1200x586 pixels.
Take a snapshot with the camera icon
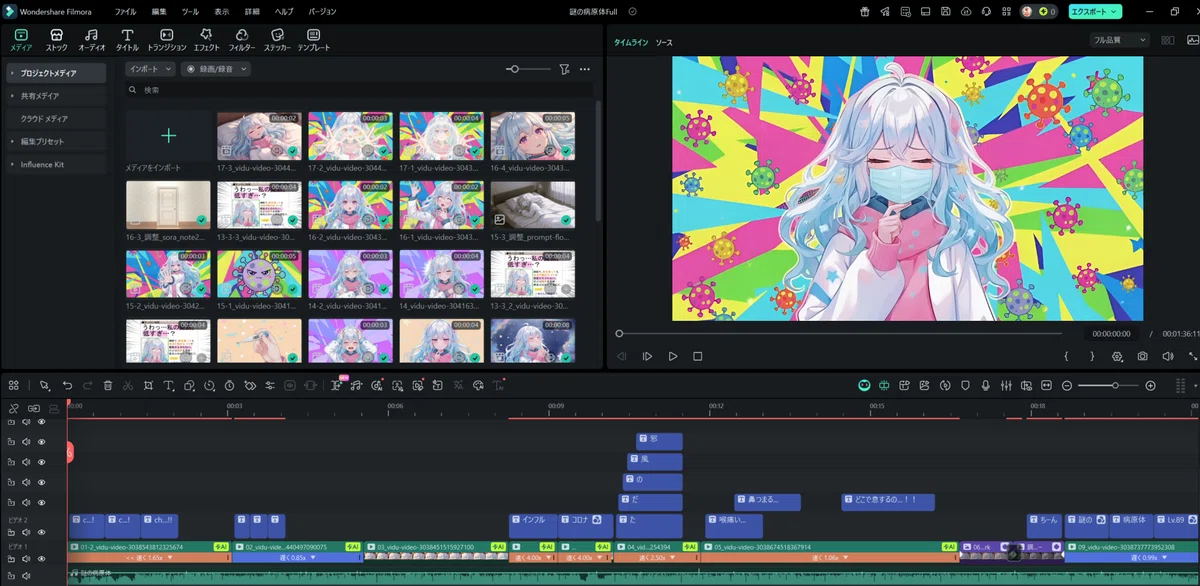tap(1143, 356)
